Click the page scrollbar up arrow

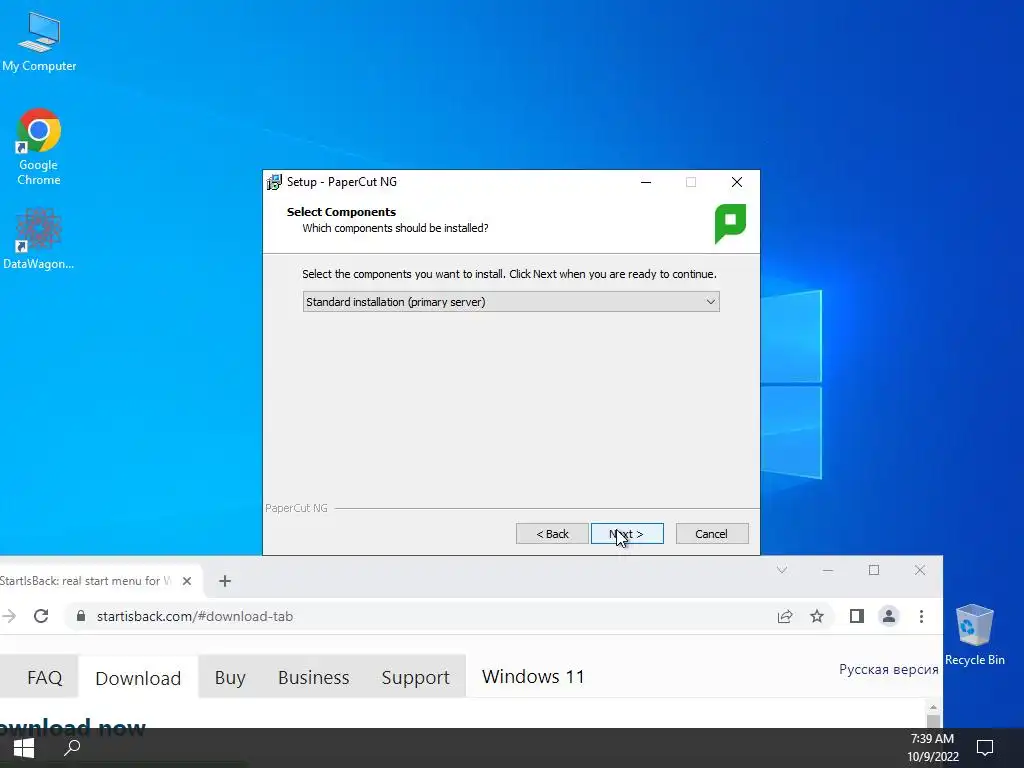tap(933, 707)
